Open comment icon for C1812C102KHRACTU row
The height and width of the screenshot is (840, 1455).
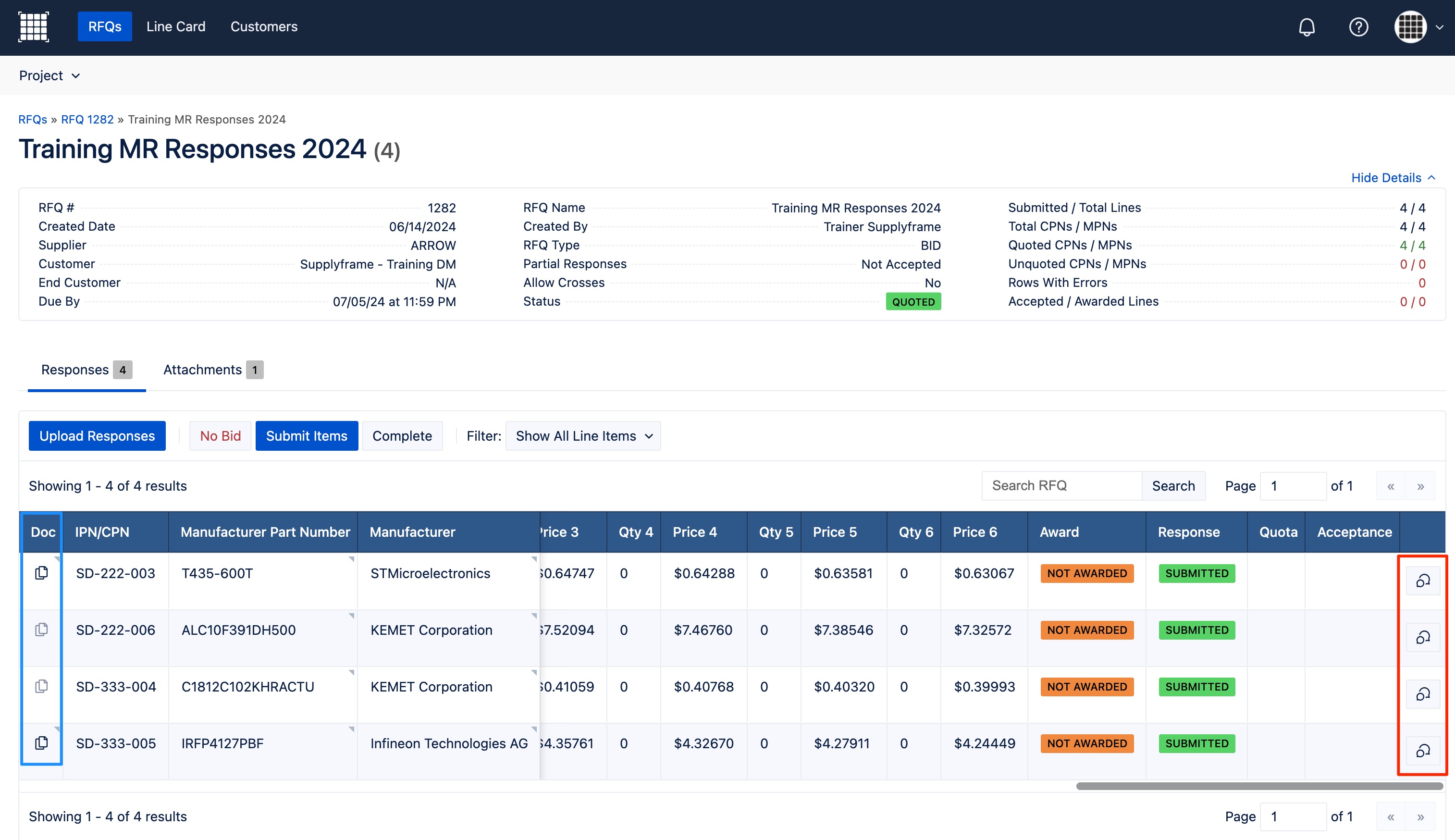coord(1423,693)
